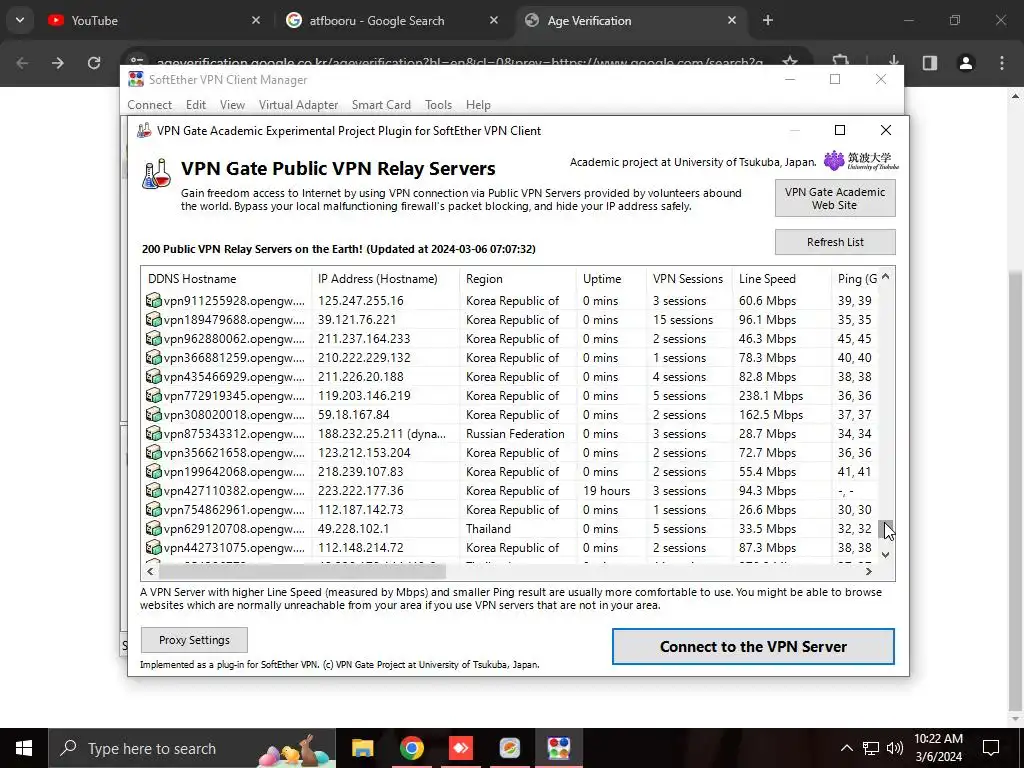Open File Explorer from taskbar
The height and width of the screenshot is (768, 1024).
pos(362,748)
